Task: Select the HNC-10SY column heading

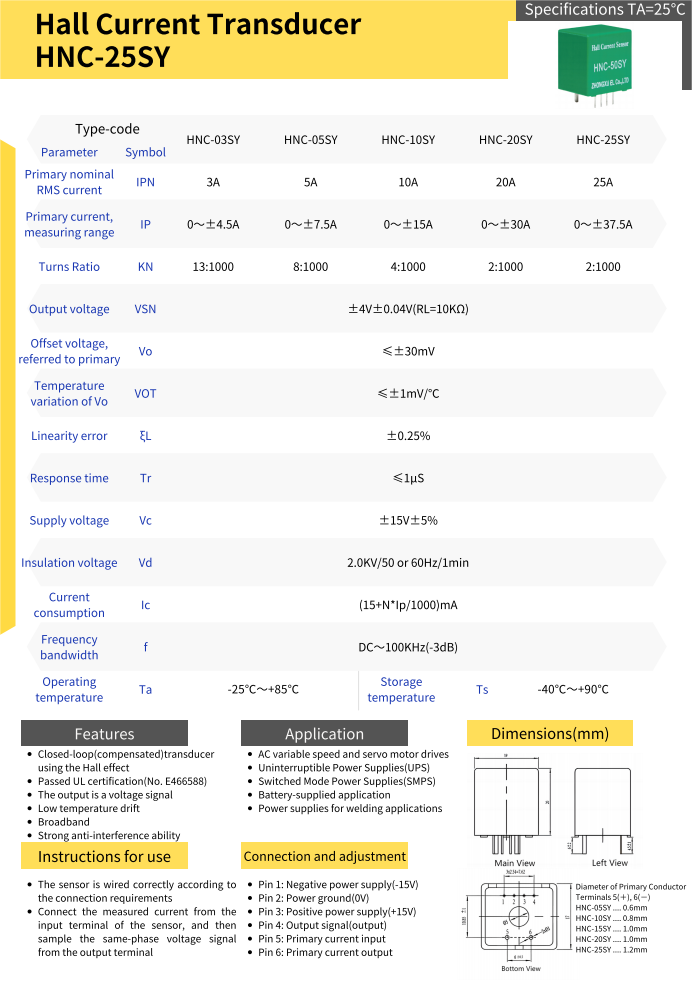Action: pos(408,140)
